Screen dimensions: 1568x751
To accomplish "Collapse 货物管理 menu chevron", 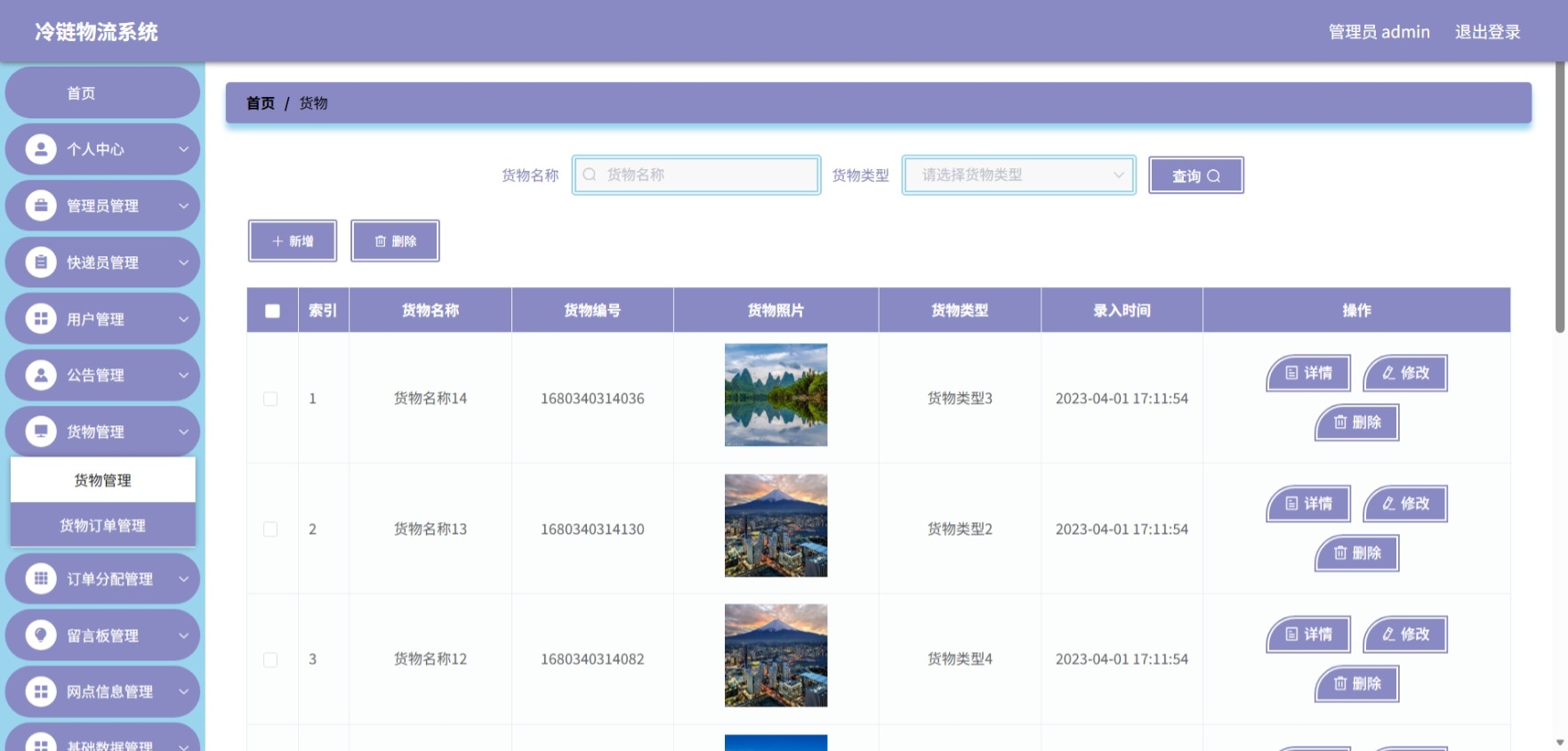I will coord(184,432).
